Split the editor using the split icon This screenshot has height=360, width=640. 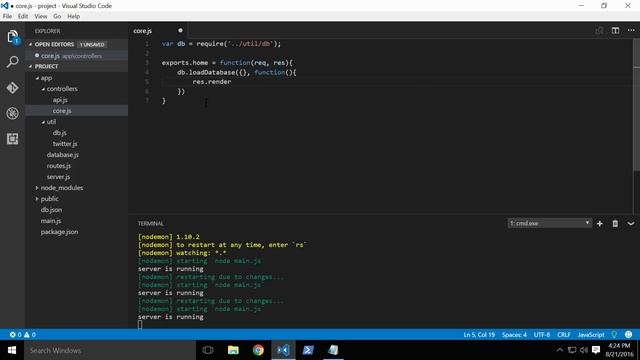(x=615, y=31)
